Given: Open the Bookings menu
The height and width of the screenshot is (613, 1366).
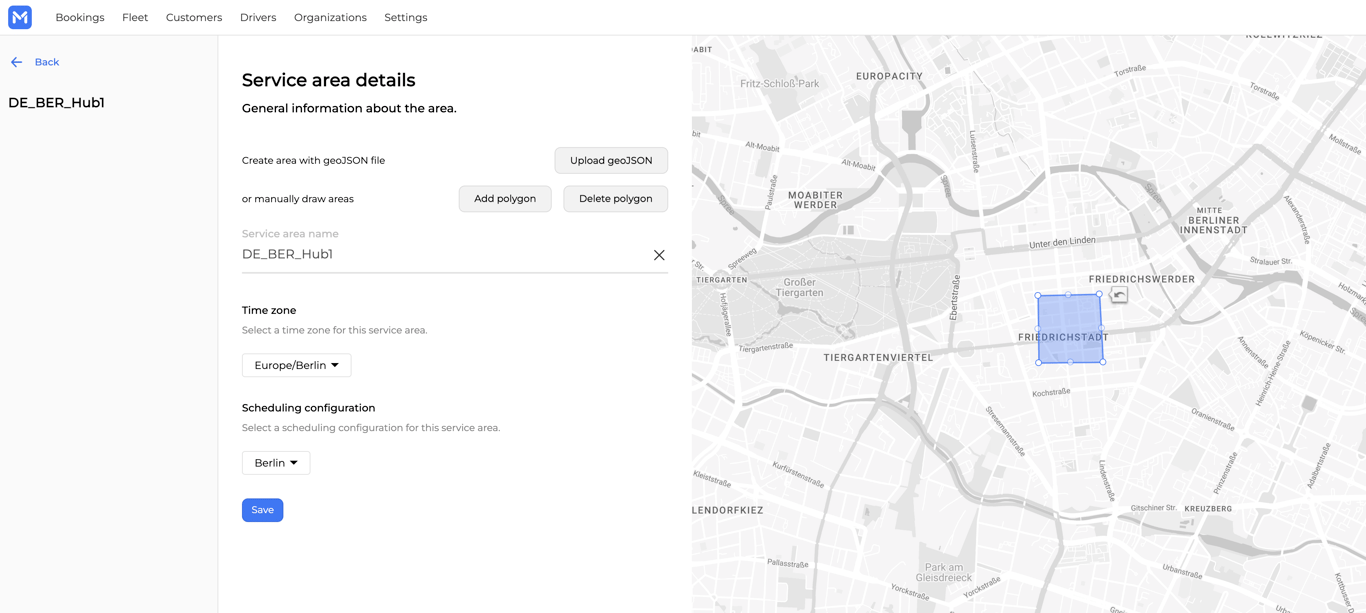Looking at the screenshot, I should point(80,17).
